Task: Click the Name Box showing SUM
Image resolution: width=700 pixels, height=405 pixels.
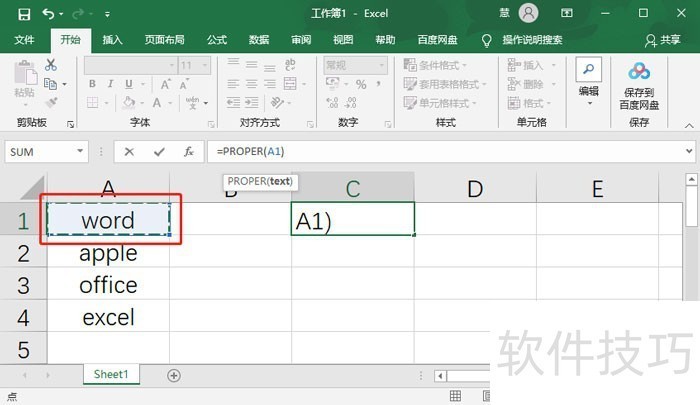Action: (46, 152)
